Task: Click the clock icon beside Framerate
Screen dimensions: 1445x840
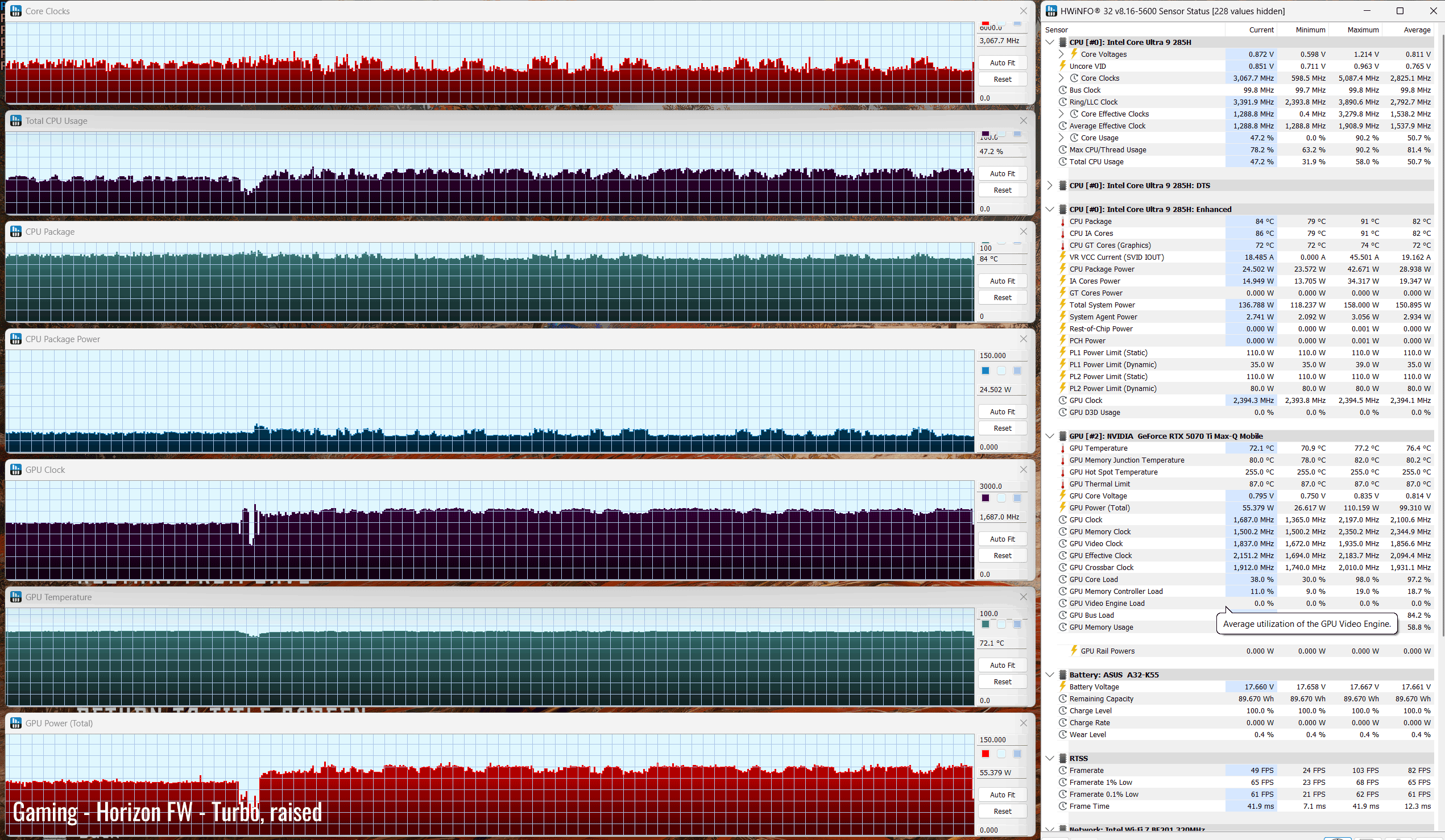Action: tap(1062, 770)
